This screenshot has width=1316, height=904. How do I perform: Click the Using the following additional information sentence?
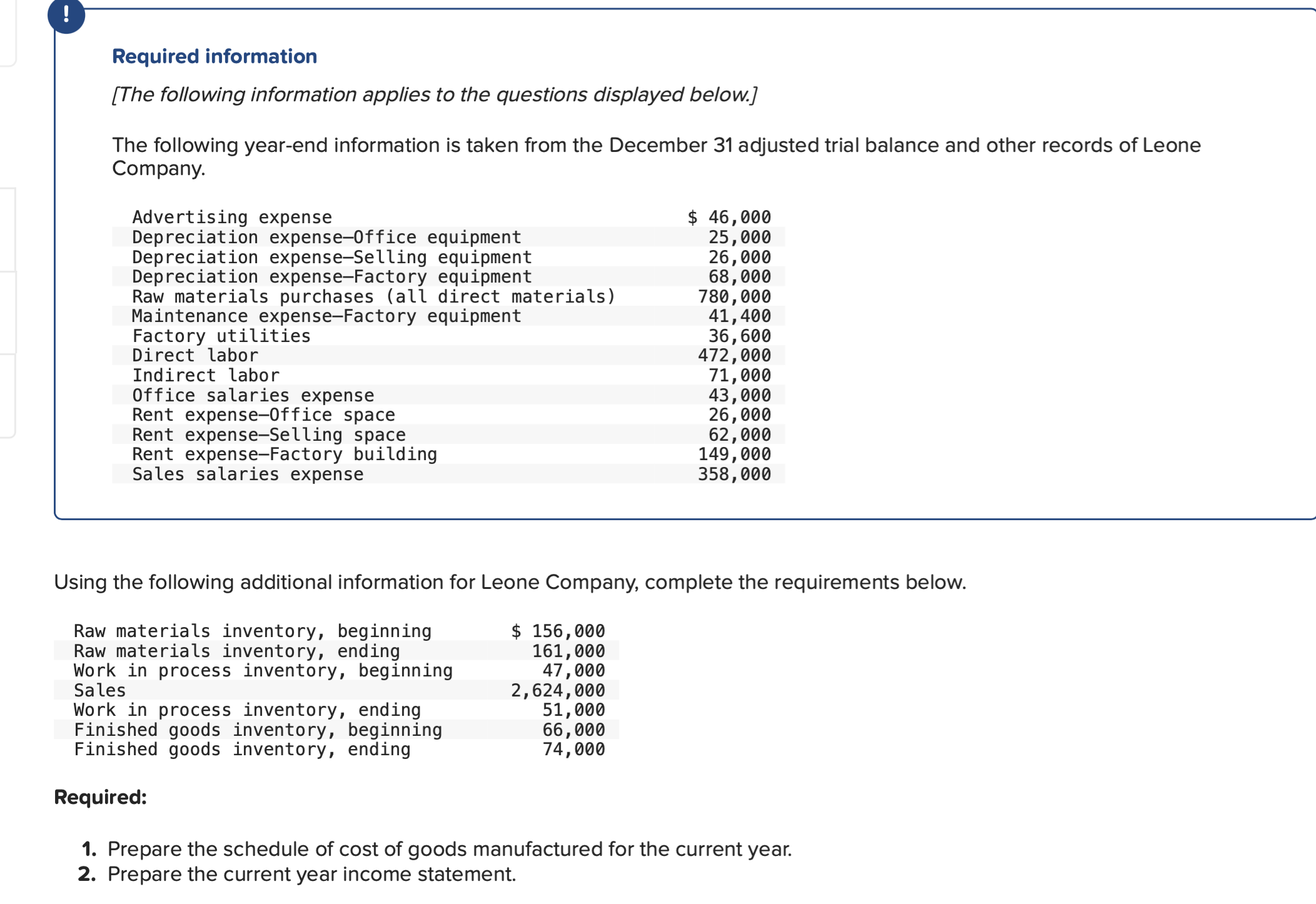(510, 582)
